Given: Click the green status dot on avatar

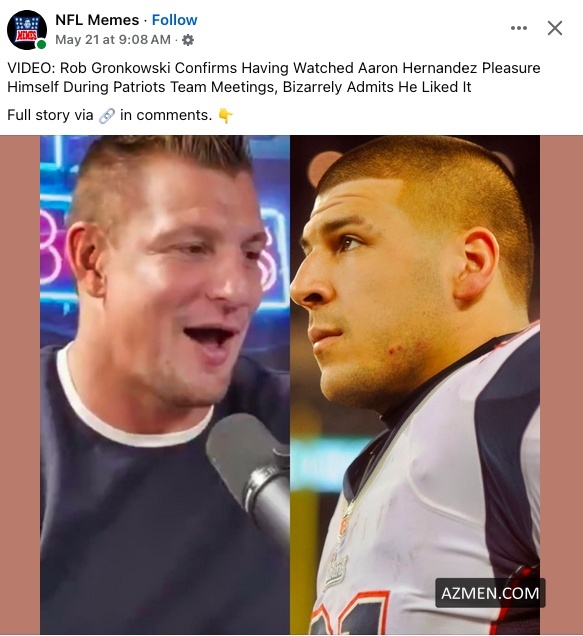Looking at the screenshot, I should 41,44.
